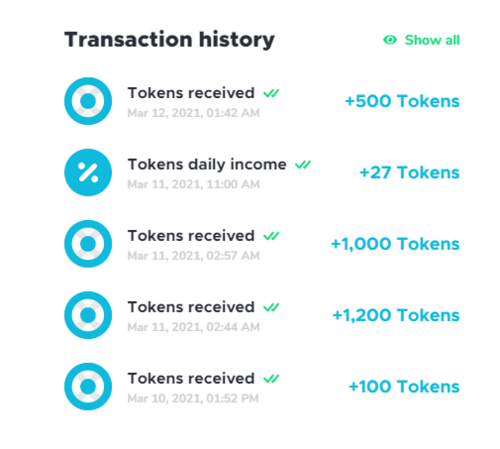Select the +27 Tokens amount
This screenshot has width=500, height=449.
click(410, 172)
